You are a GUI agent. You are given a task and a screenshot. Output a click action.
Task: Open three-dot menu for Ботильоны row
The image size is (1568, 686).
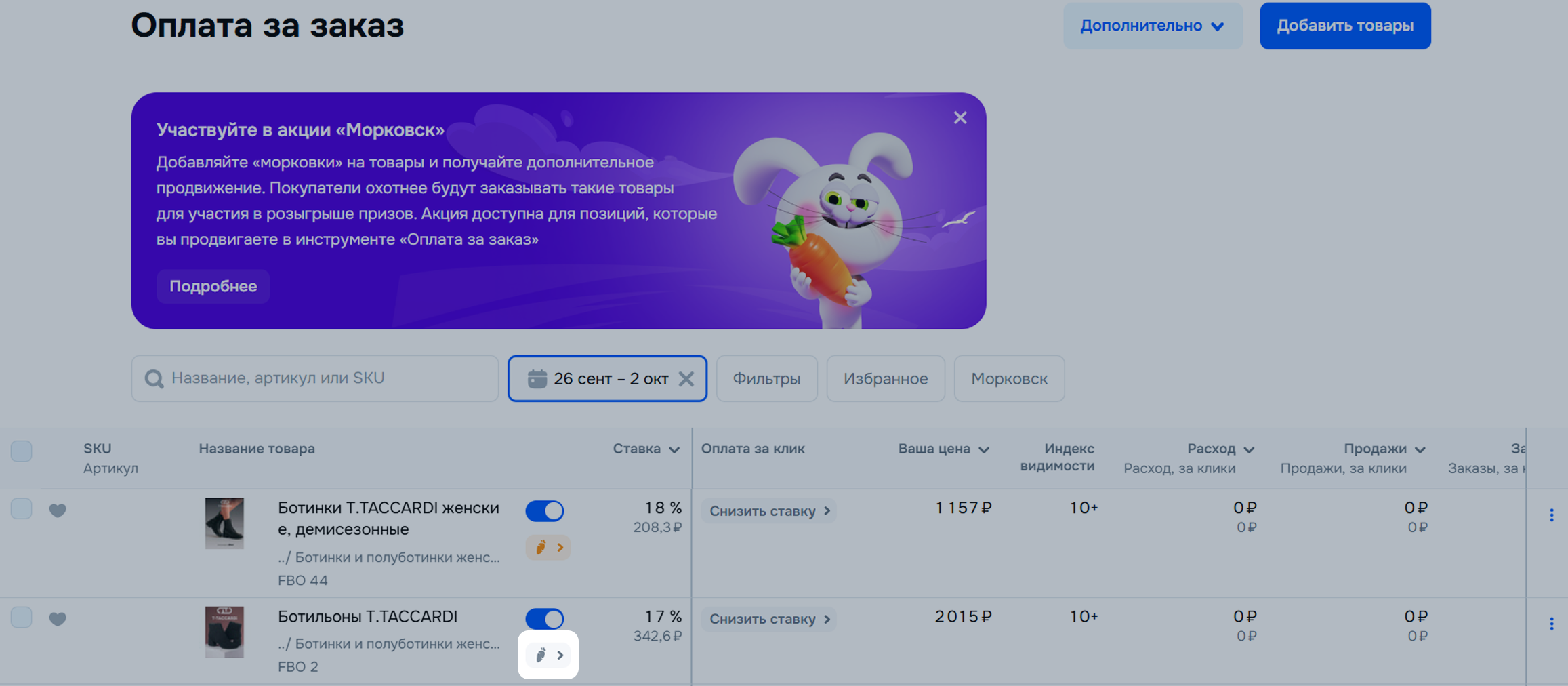1551,624
